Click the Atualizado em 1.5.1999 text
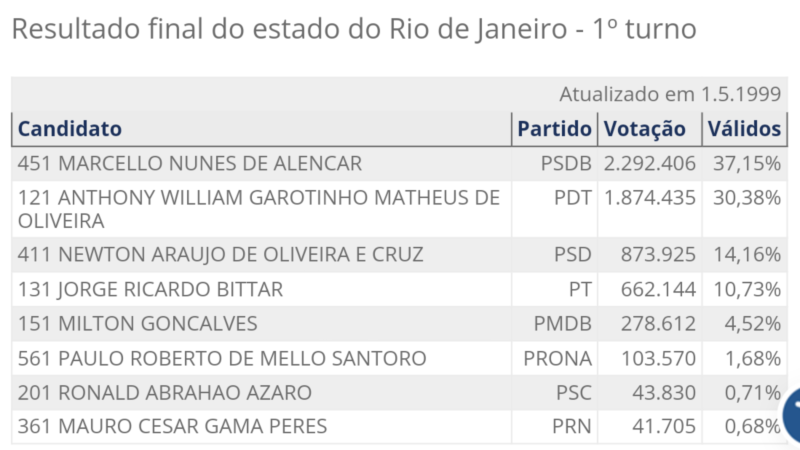 pos(670,94)
